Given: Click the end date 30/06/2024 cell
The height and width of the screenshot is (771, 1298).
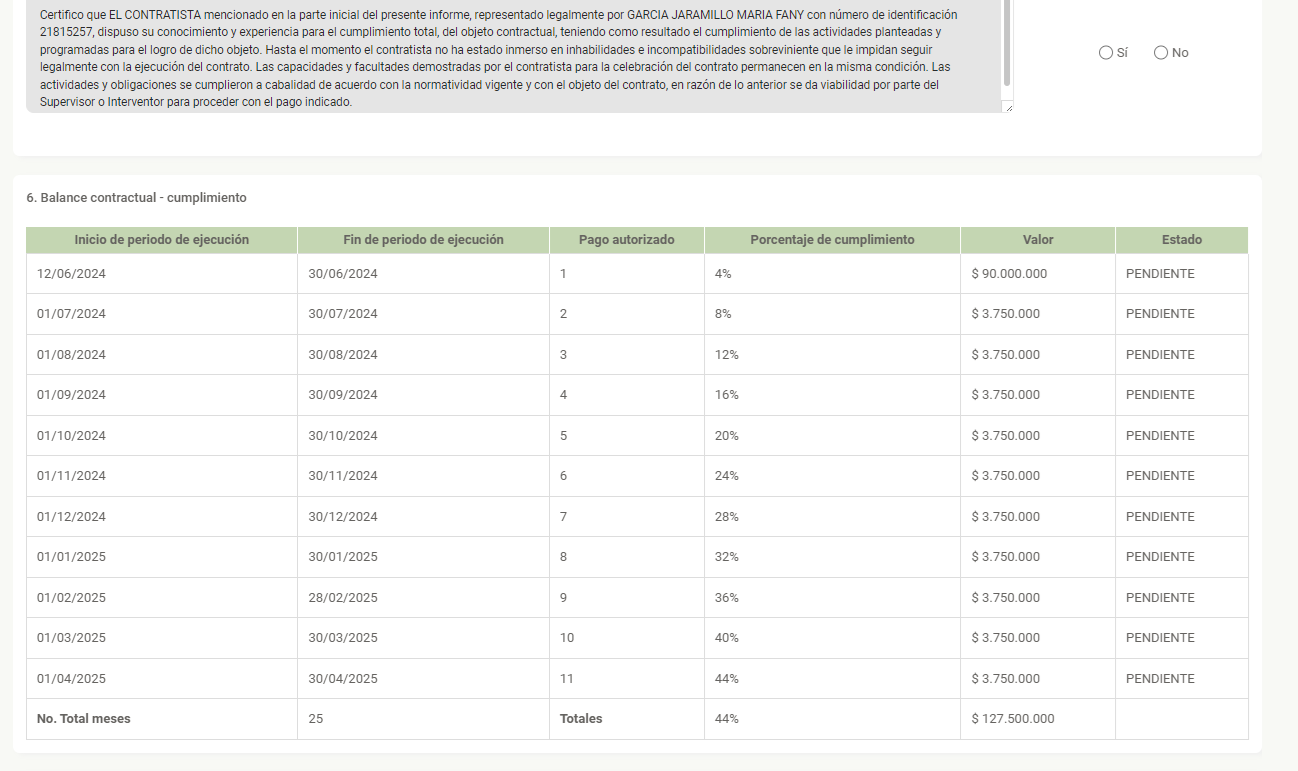Looking at the screenshot, I should (423, 274).
